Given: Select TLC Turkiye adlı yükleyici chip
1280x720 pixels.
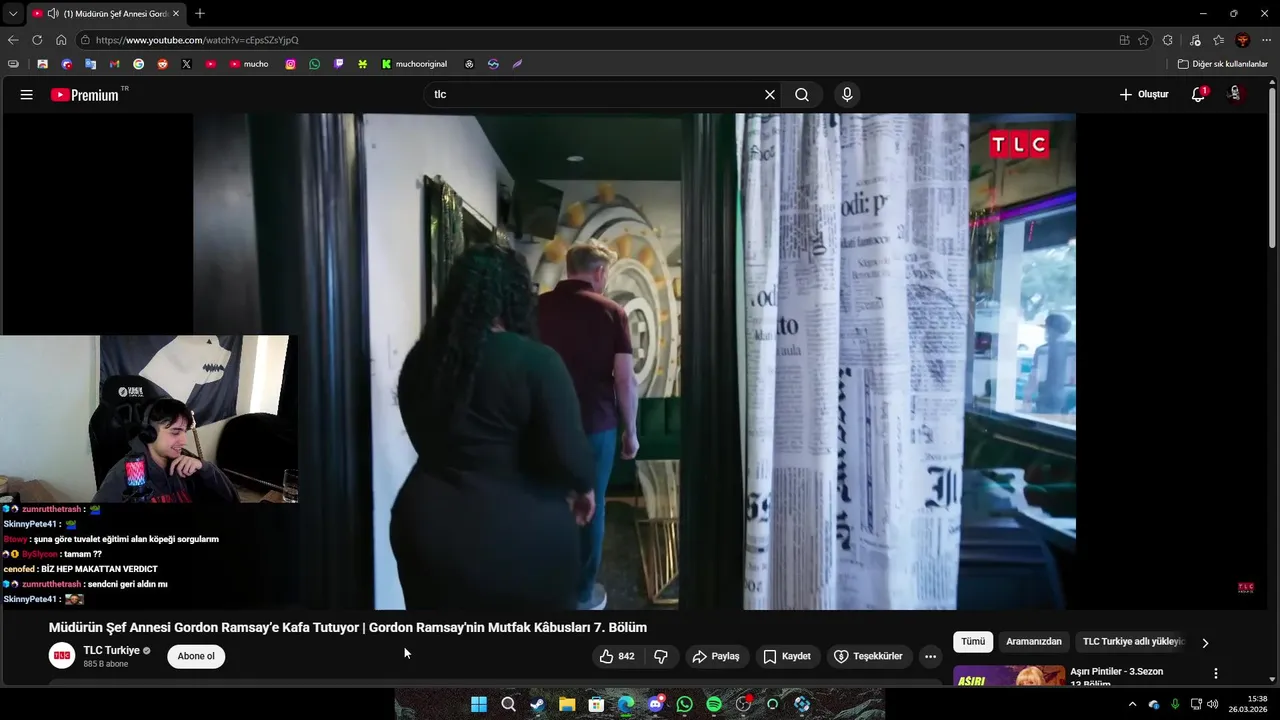Looking at the screenshot, I should click(x=1133, y=642).
